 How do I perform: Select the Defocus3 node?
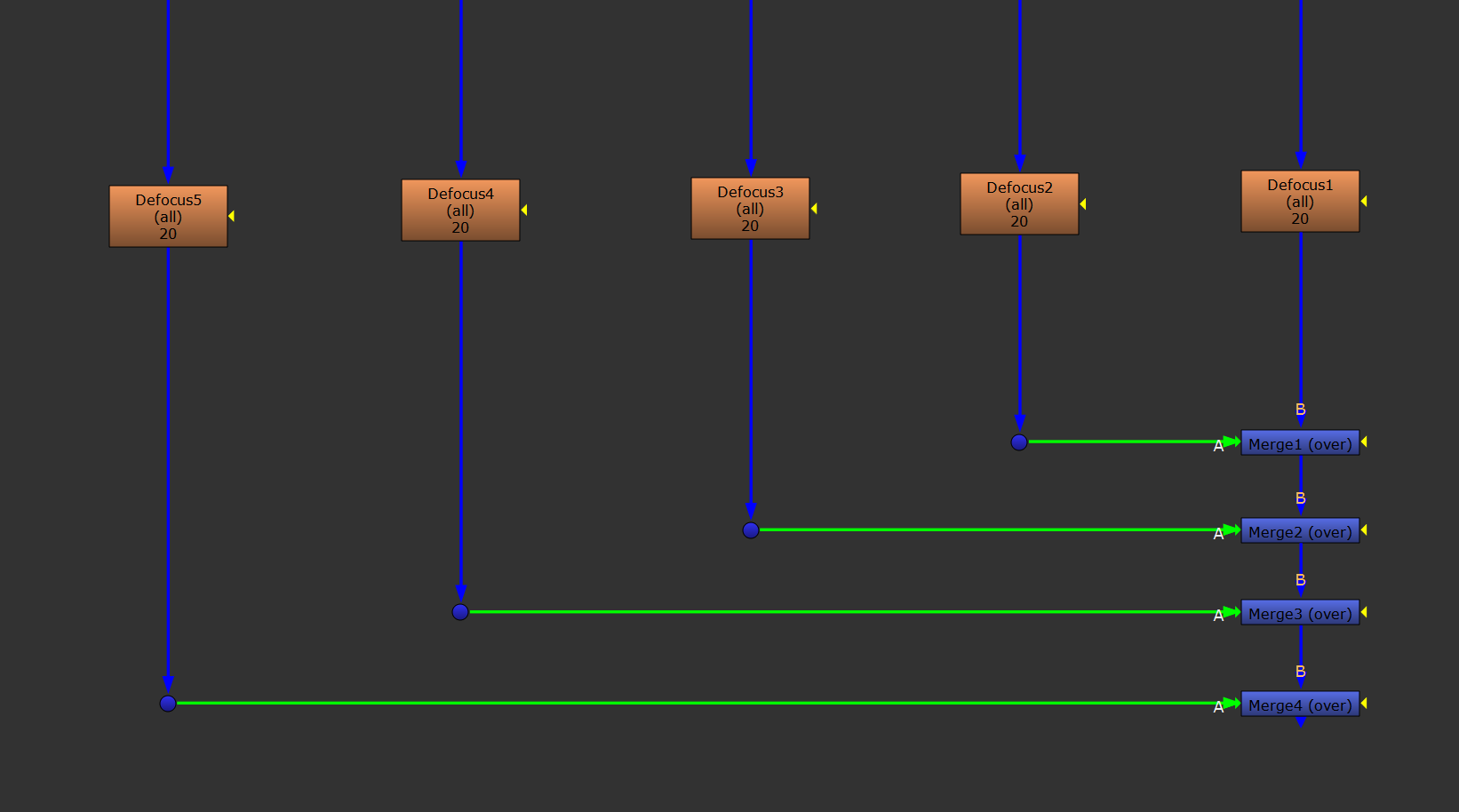pyautogui.click(x=750, y=208)
